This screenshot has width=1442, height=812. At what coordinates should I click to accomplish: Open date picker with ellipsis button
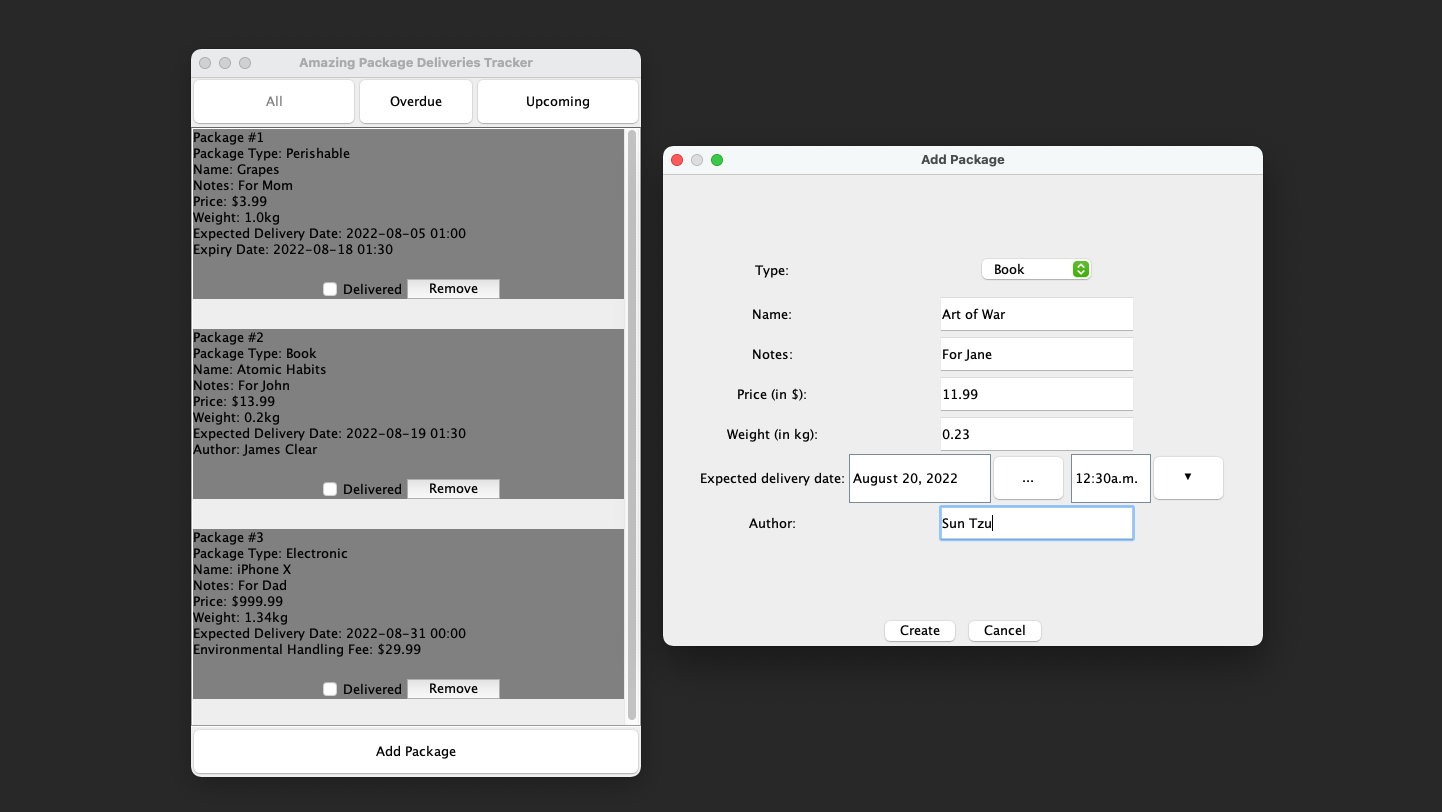[1028, 478]
